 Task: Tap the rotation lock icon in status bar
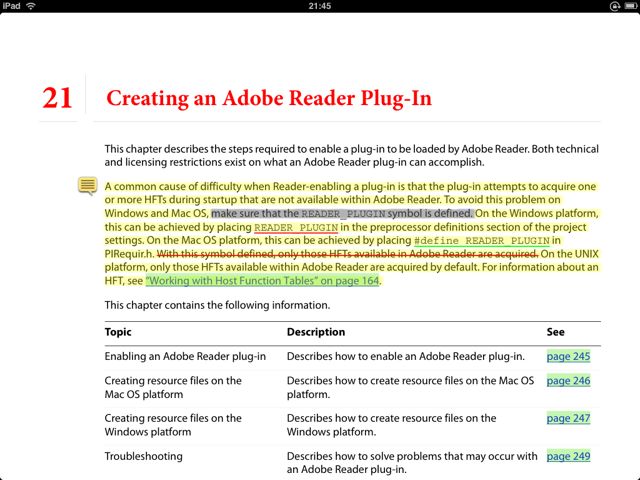(x=615, y=6)
